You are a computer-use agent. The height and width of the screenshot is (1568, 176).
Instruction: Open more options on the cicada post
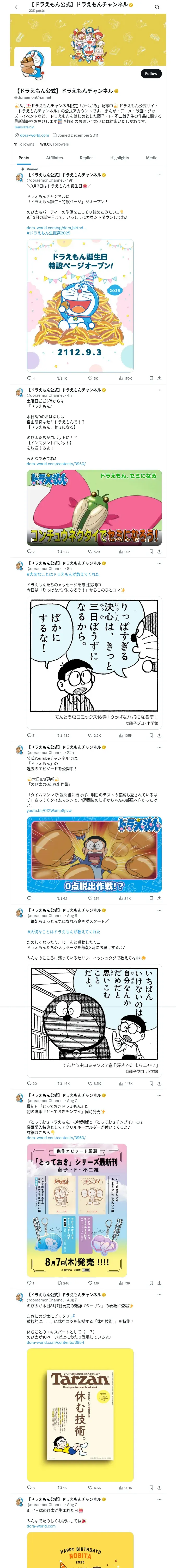(x=159, y=390)
